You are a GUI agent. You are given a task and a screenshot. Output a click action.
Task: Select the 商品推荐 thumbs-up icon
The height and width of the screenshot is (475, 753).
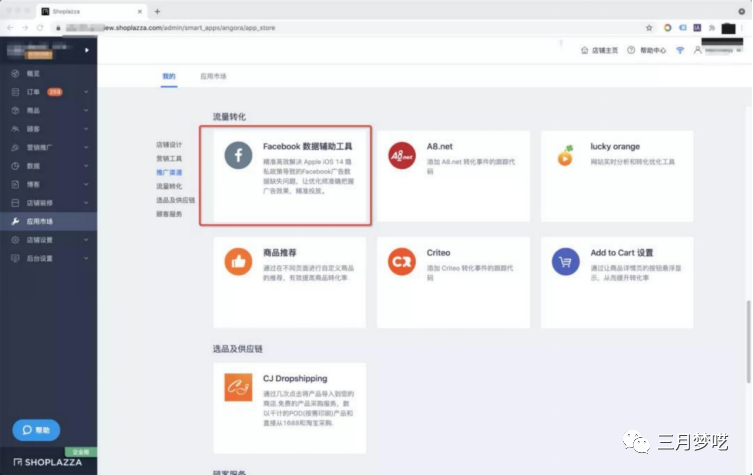[238, 262]
